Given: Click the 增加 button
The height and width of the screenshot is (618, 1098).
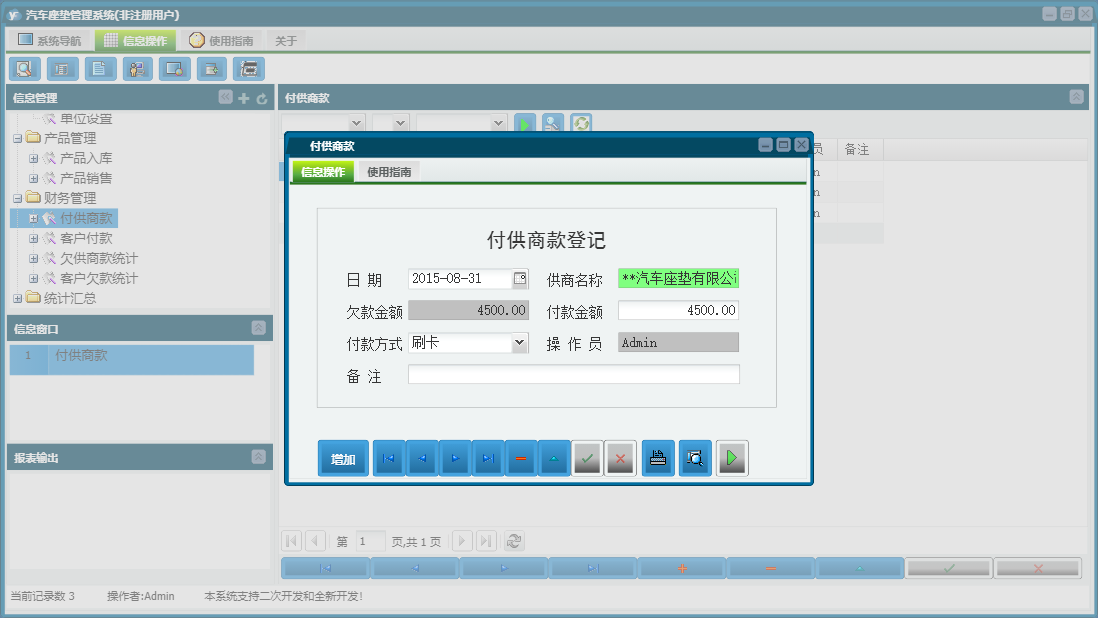Looking at the screenshot, I should click(x=343, y=458).
